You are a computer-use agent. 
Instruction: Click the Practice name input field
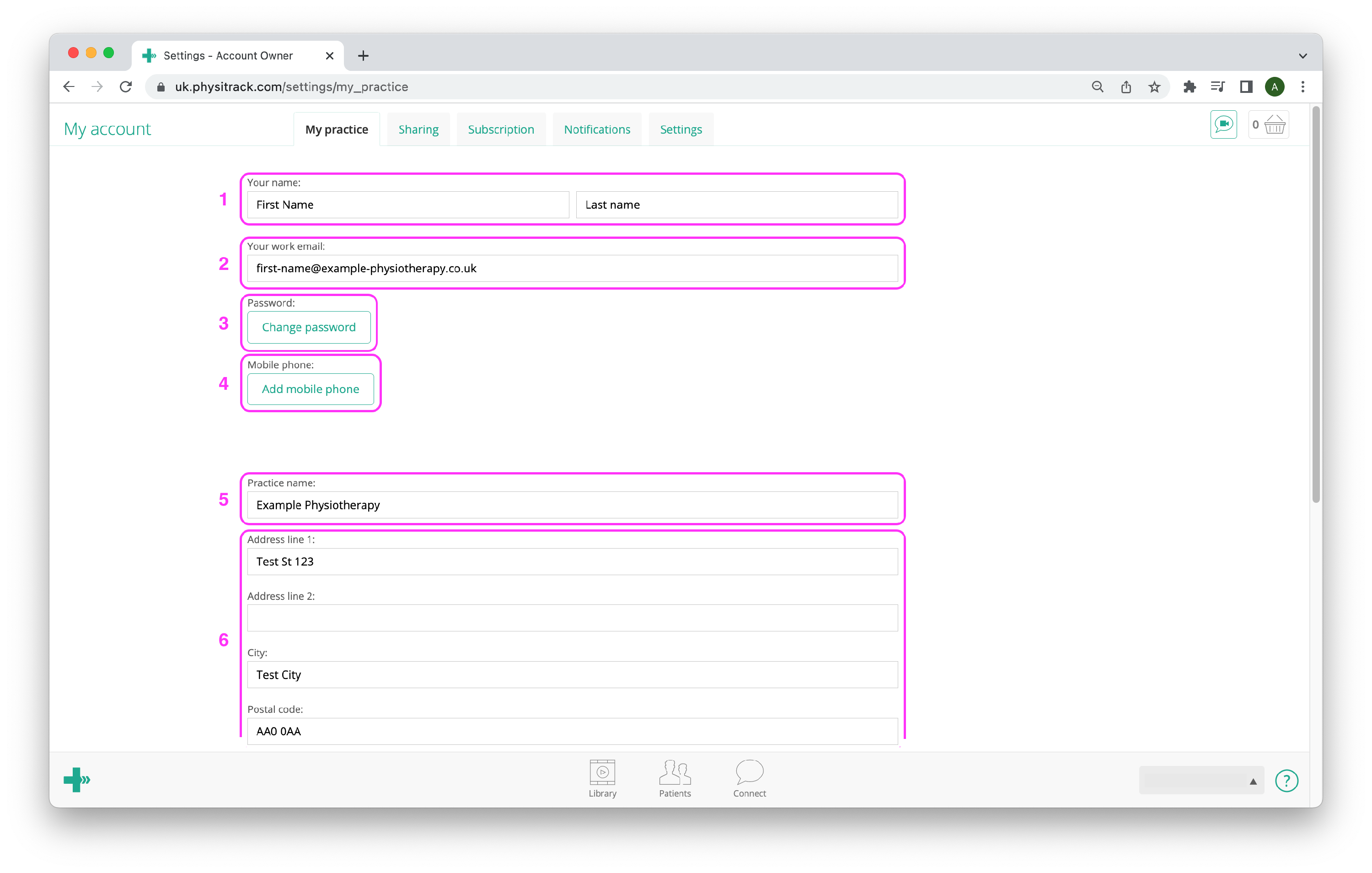point(573,505)
